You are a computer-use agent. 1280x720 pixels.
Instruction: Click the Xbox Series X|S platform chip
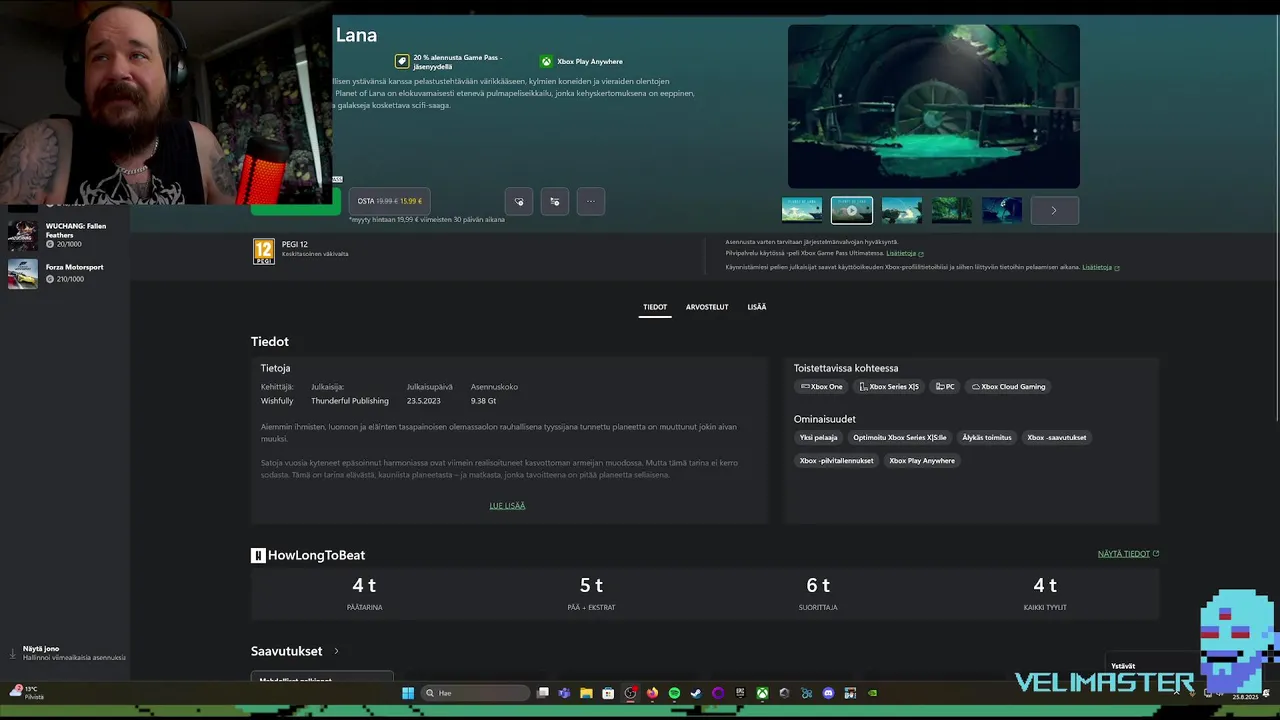[x=889, y=387]
